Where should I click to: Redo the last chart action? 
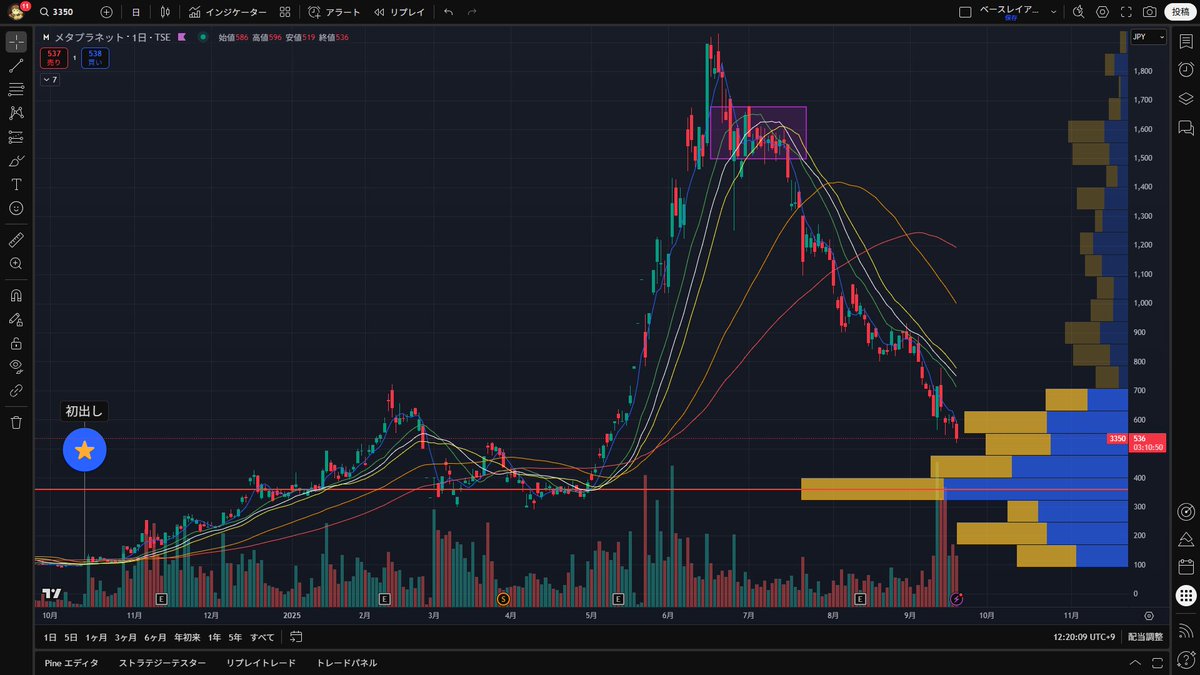tap(472, 12)
